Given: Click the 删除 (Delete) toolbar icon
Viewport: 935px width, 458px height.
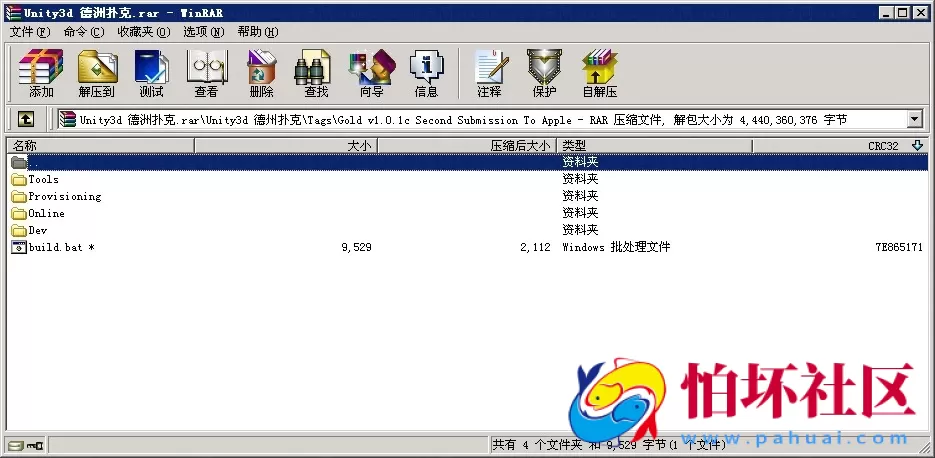Looking at the screenshot, I should click(262, 66).
